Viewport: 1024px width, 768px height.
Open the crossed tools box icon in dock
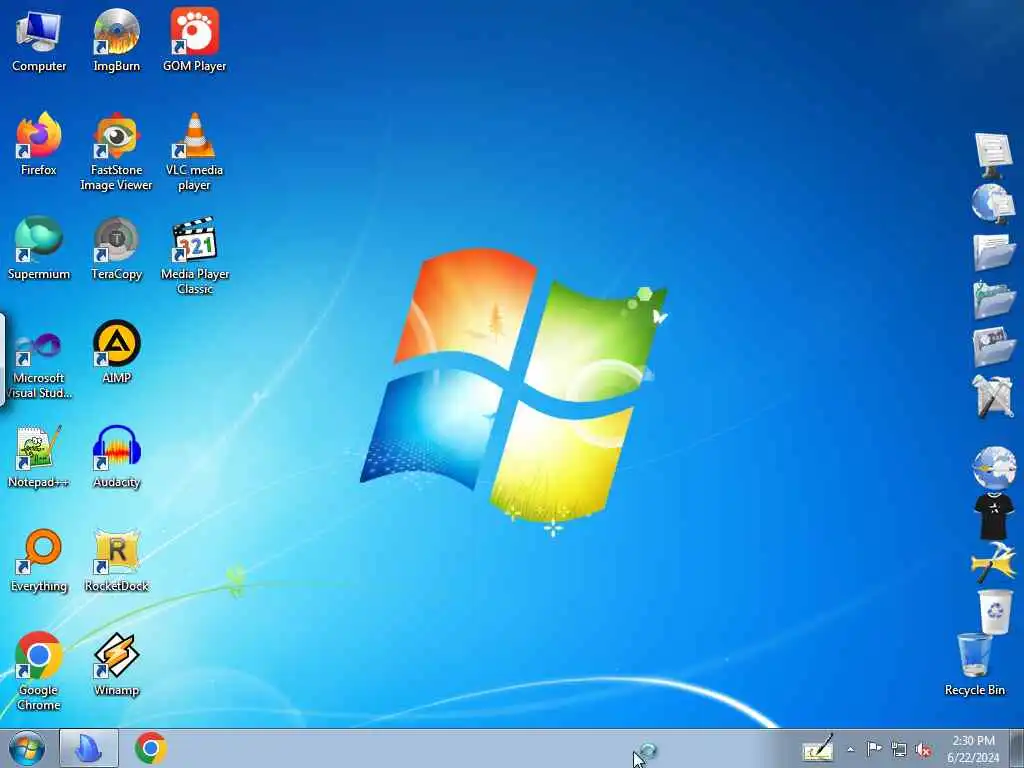[x=993, y=396]
